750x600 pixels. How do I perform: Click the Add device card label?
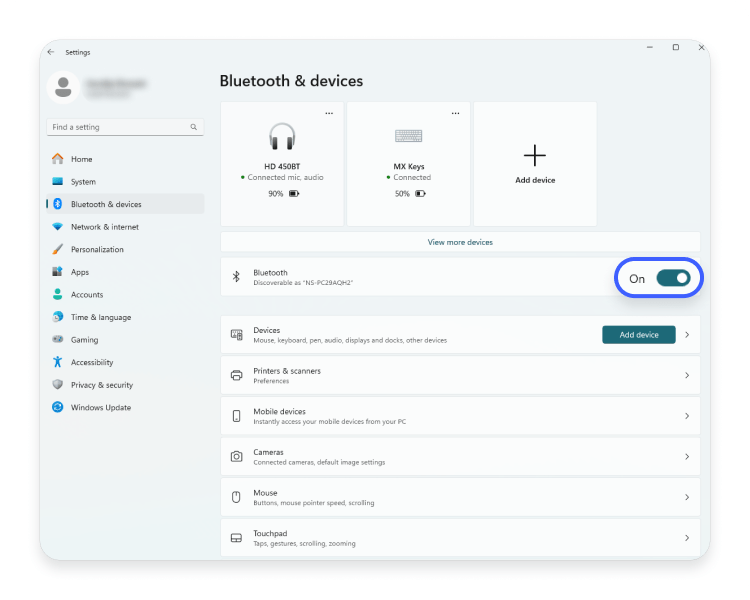[535, 180]
